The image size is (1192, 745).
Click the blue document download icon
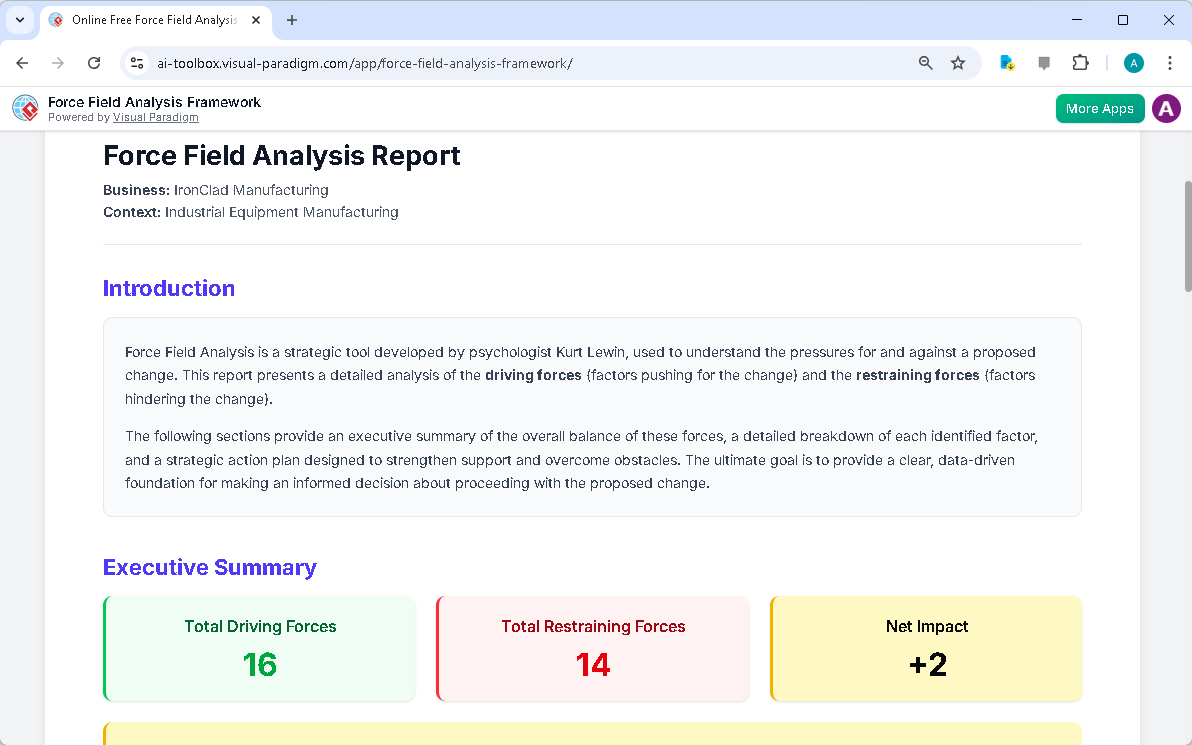(x=1007, y=62)
